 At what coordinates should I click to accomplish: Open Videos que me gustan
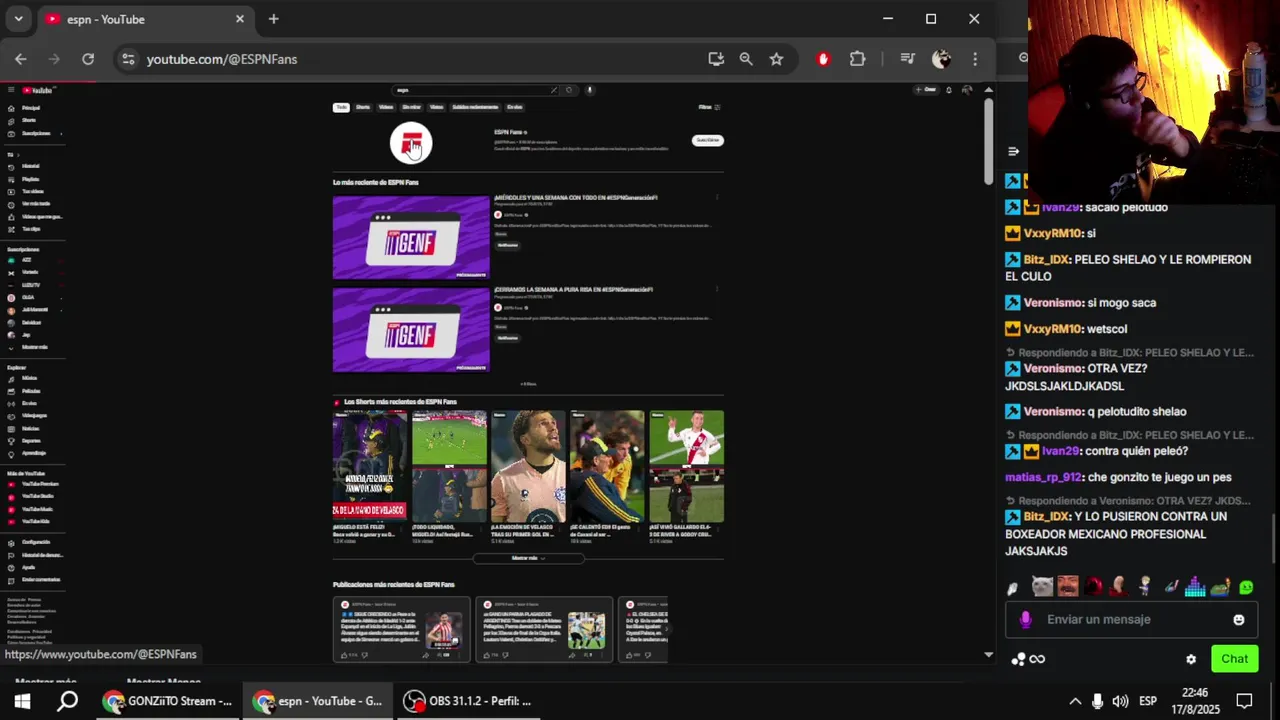pyautogui.click(x=40, y=216)
